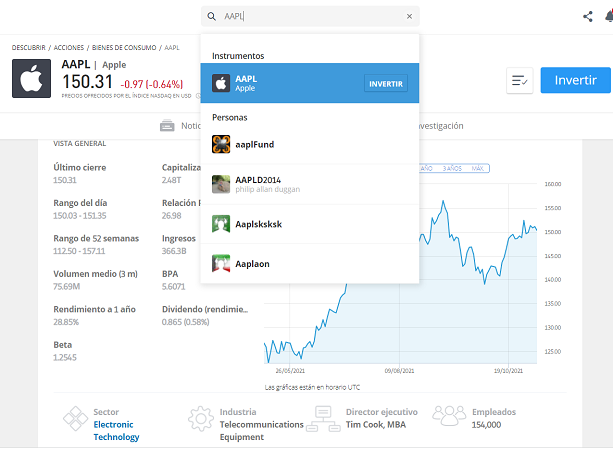Viewport: 613px width, 450px height.
Task: Click the Apple logo beside AAPL 150.31
Action: point(31,78)
